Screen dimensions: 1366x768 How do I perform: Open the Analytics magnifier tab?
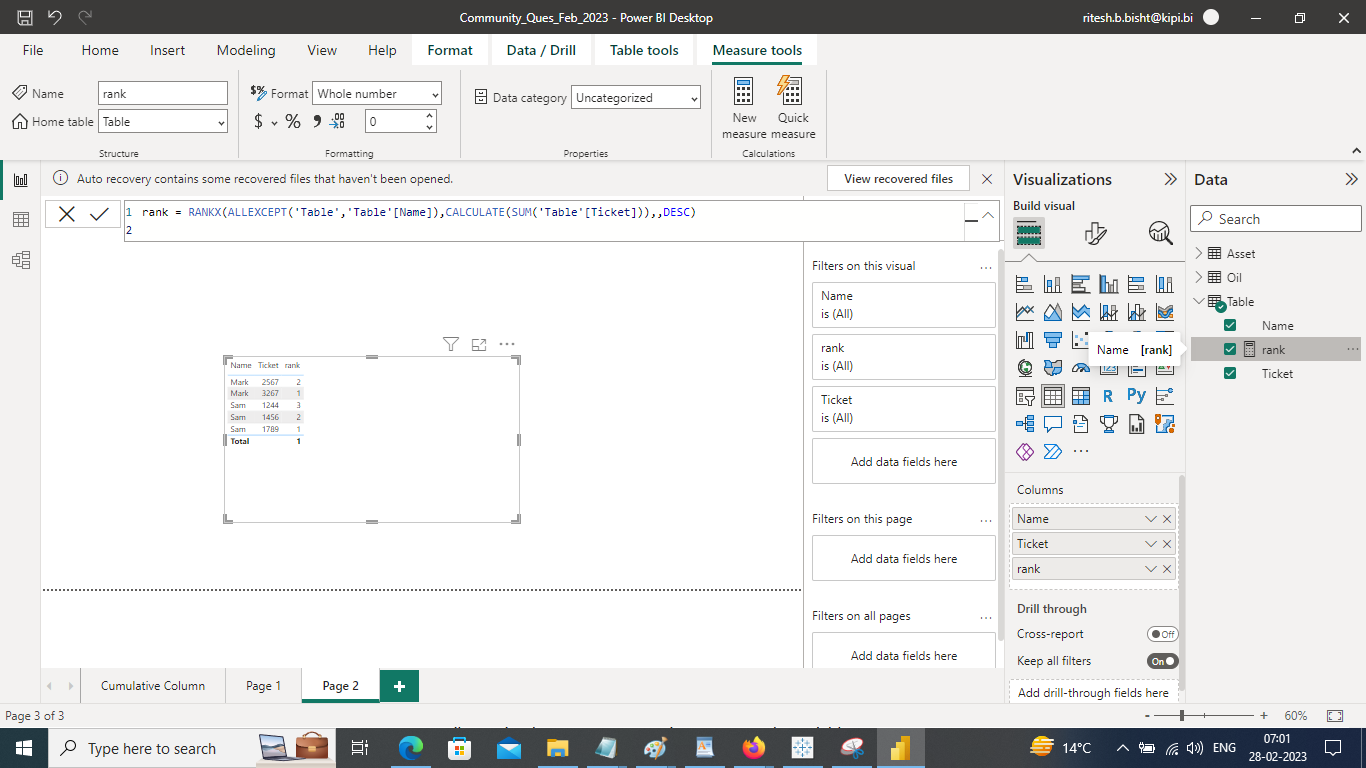coord(1160,234)
